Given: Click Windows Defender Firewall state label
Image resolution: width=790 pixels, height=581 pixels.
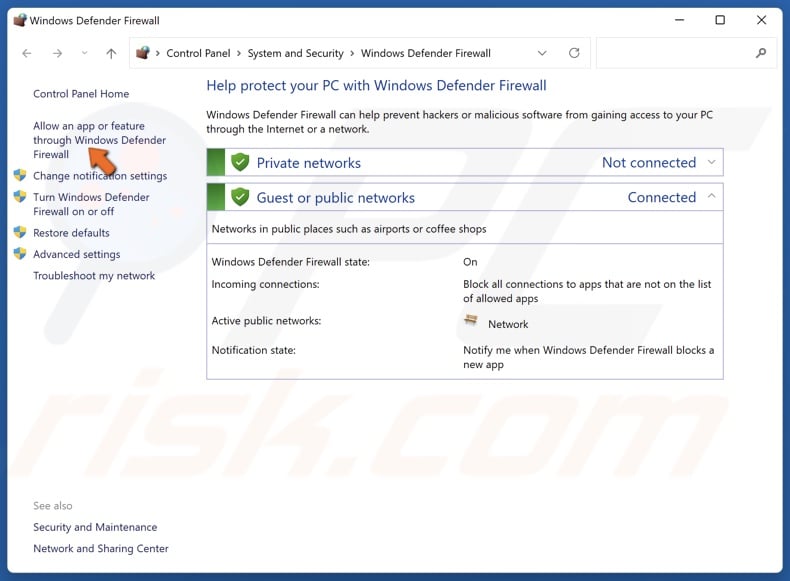Looking at the screenshot, I should point(291,262).
